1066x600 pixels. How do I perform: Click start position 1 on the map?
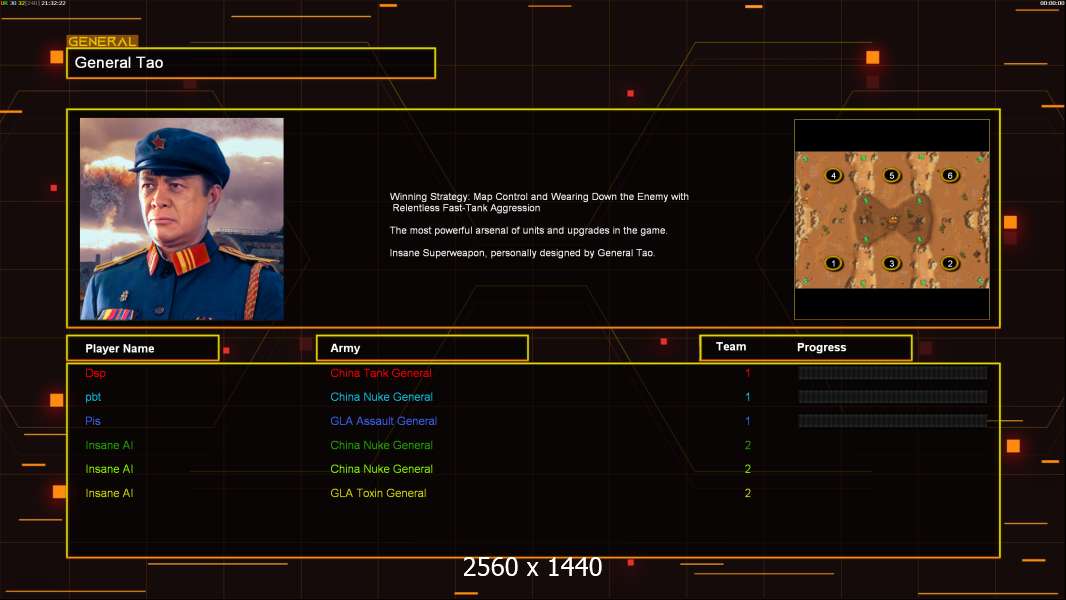[x=833, y=263]
